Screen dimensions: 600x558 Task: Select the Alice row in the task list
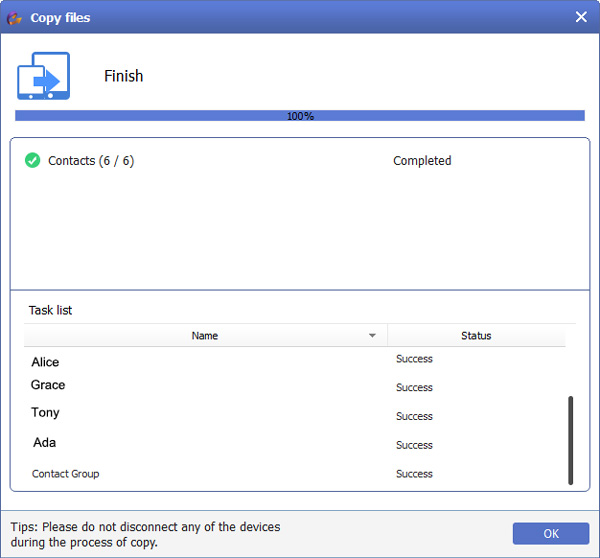(45, 362)
